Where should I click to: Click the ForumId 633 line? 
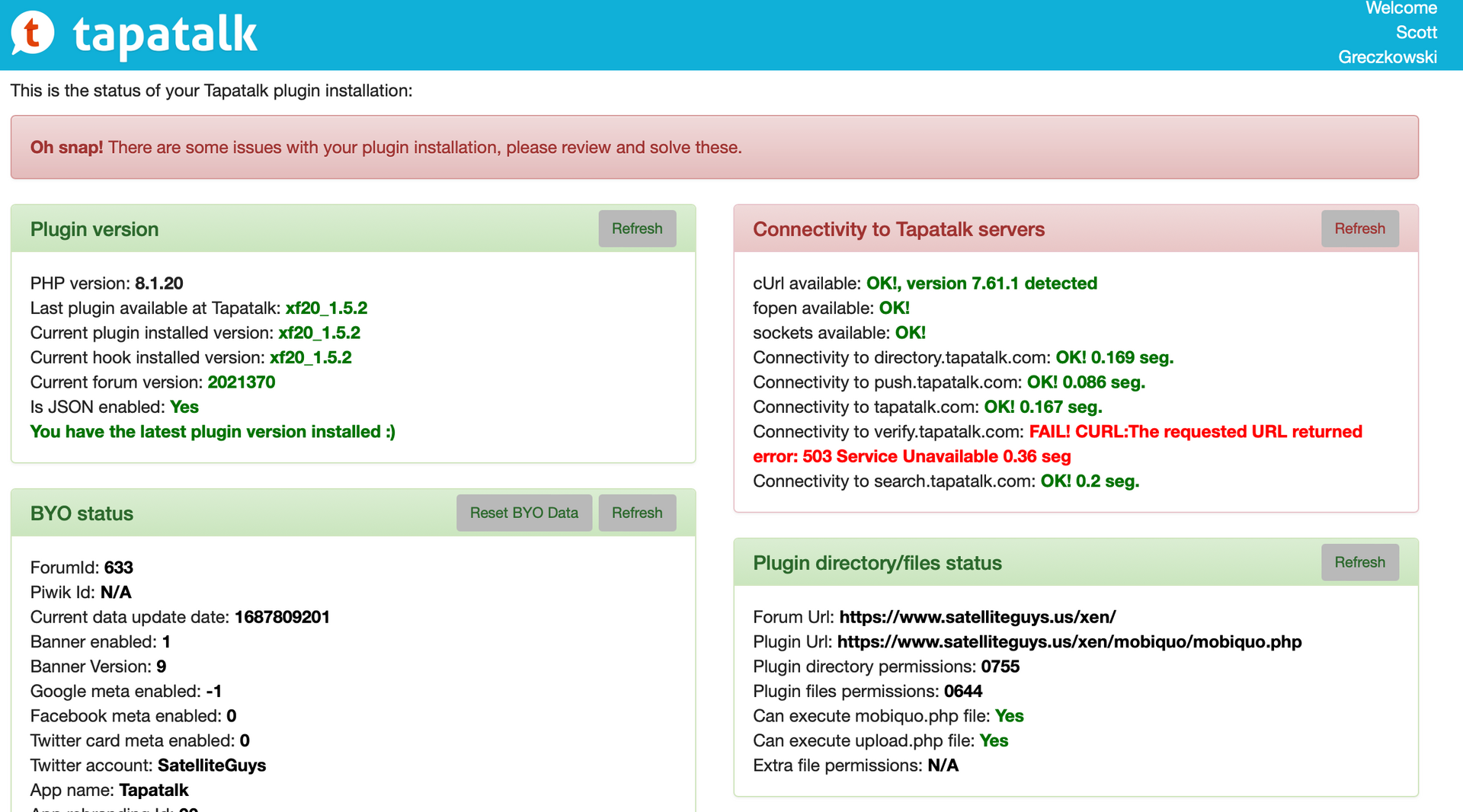(82, 567)
